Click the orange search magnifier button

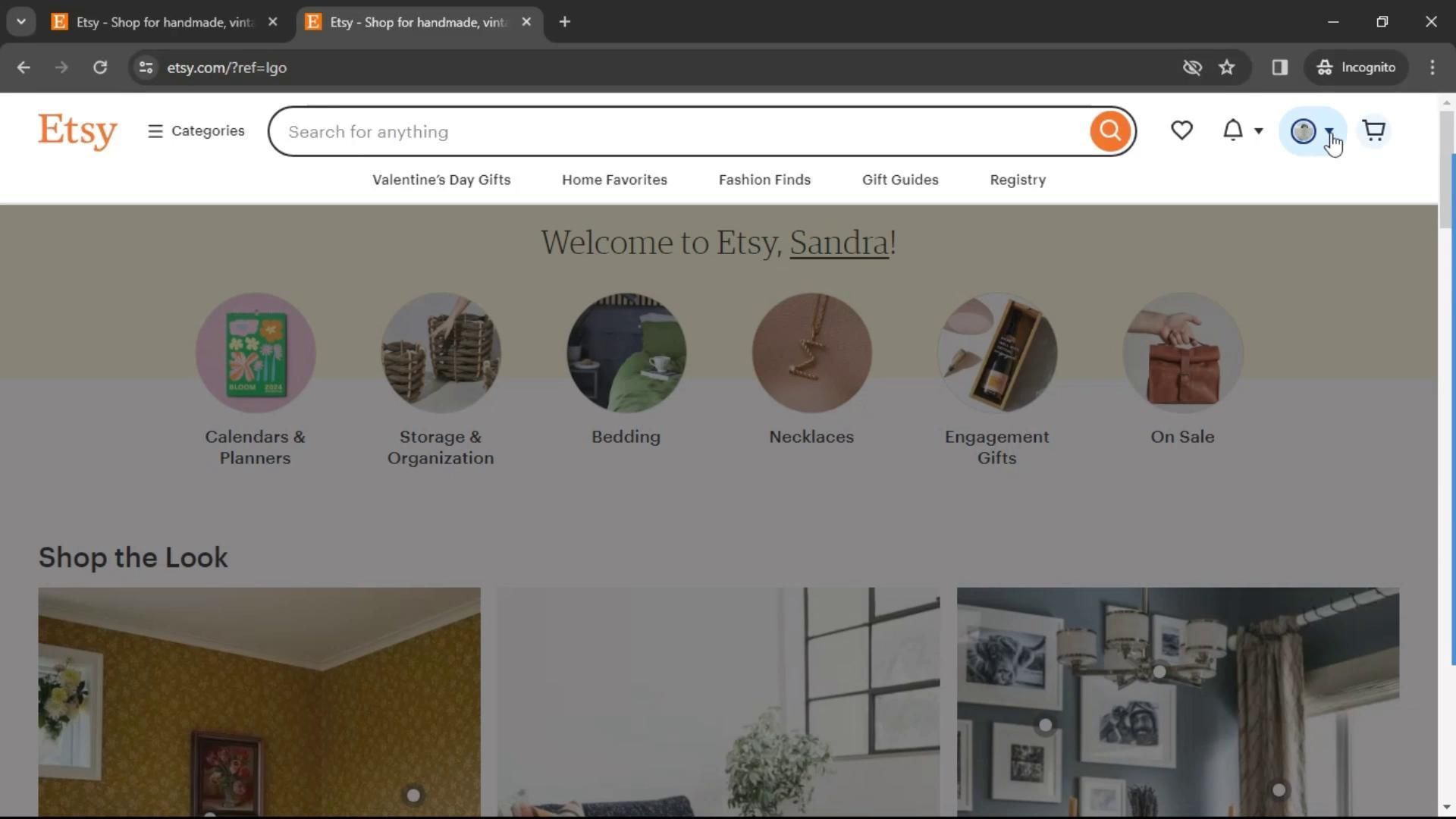click(x=1109, y=131)
